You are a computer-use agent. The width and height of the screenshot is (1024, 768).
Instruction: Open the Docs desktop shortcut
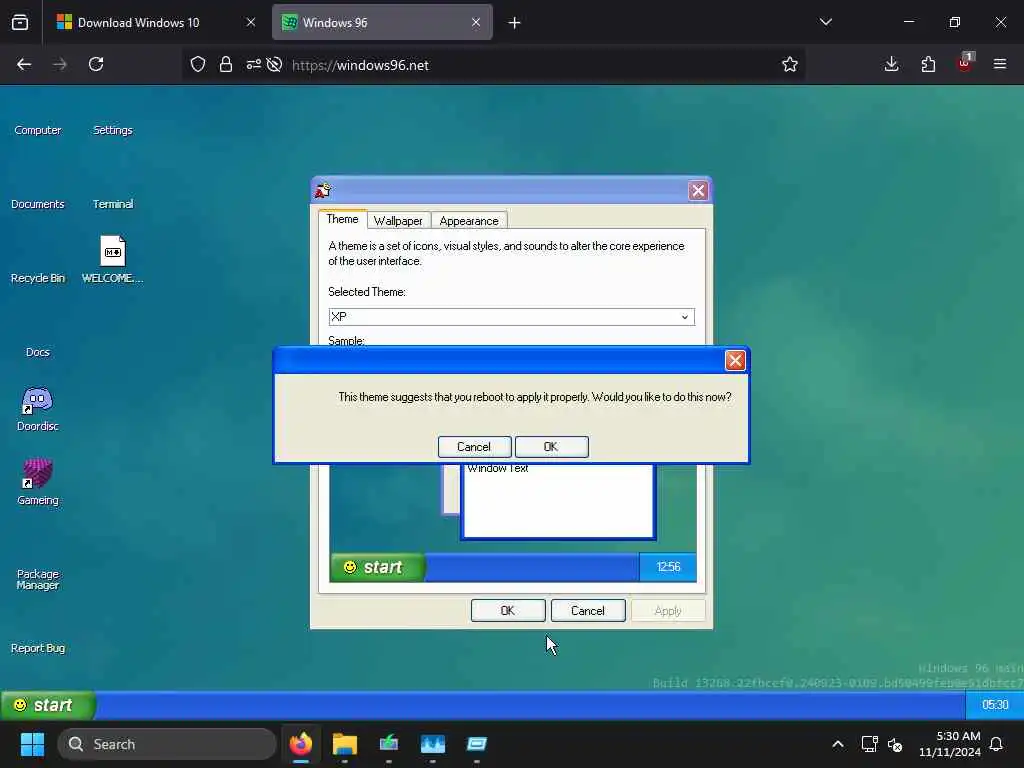pos(38,352)
